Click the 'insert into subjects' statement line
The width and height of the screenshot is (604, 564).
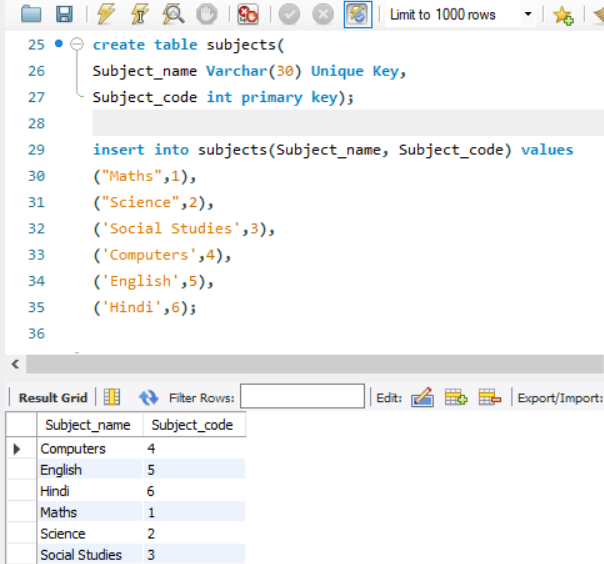point(333,149)
